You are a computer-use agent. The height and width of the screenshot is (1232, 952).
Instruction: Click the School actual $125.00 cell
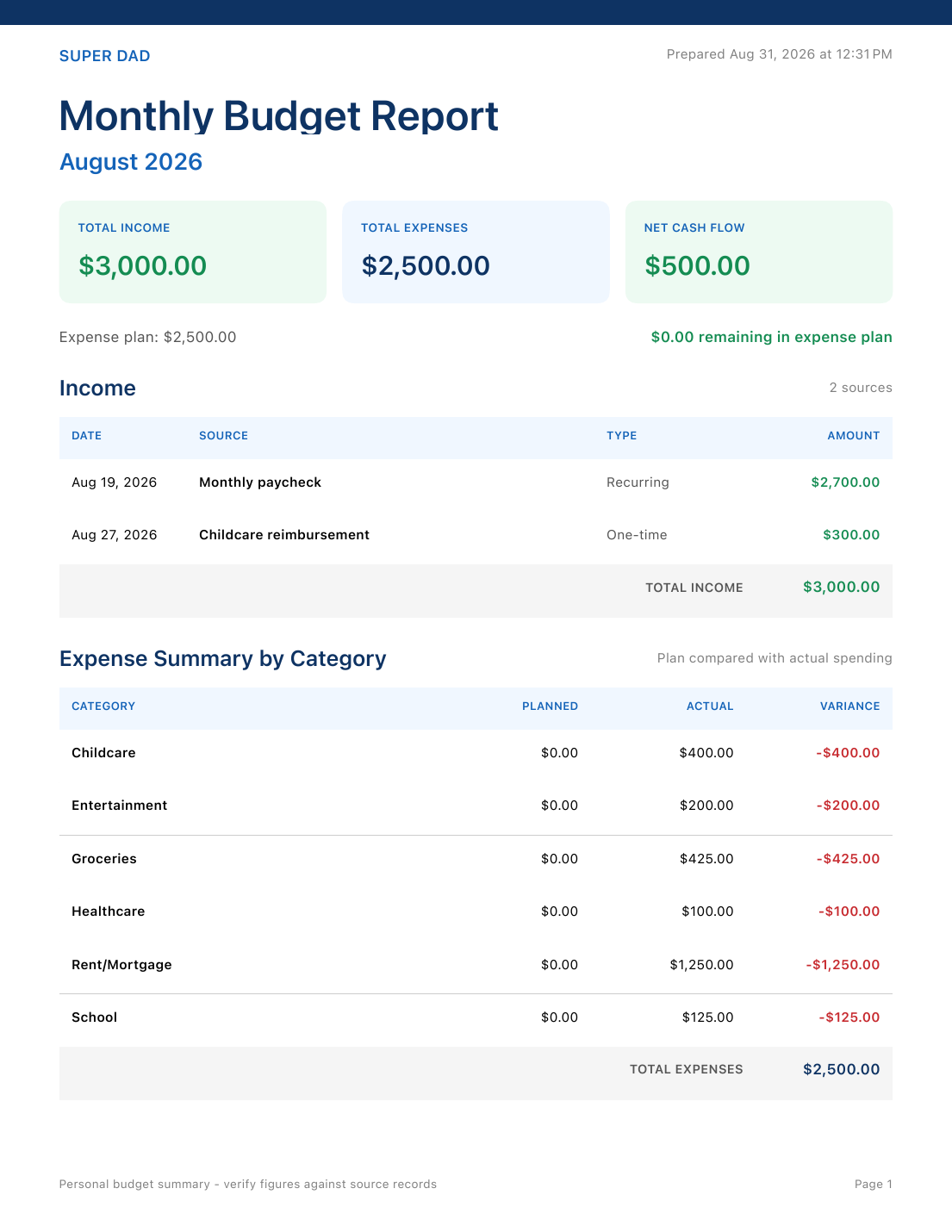(707, 1017)
